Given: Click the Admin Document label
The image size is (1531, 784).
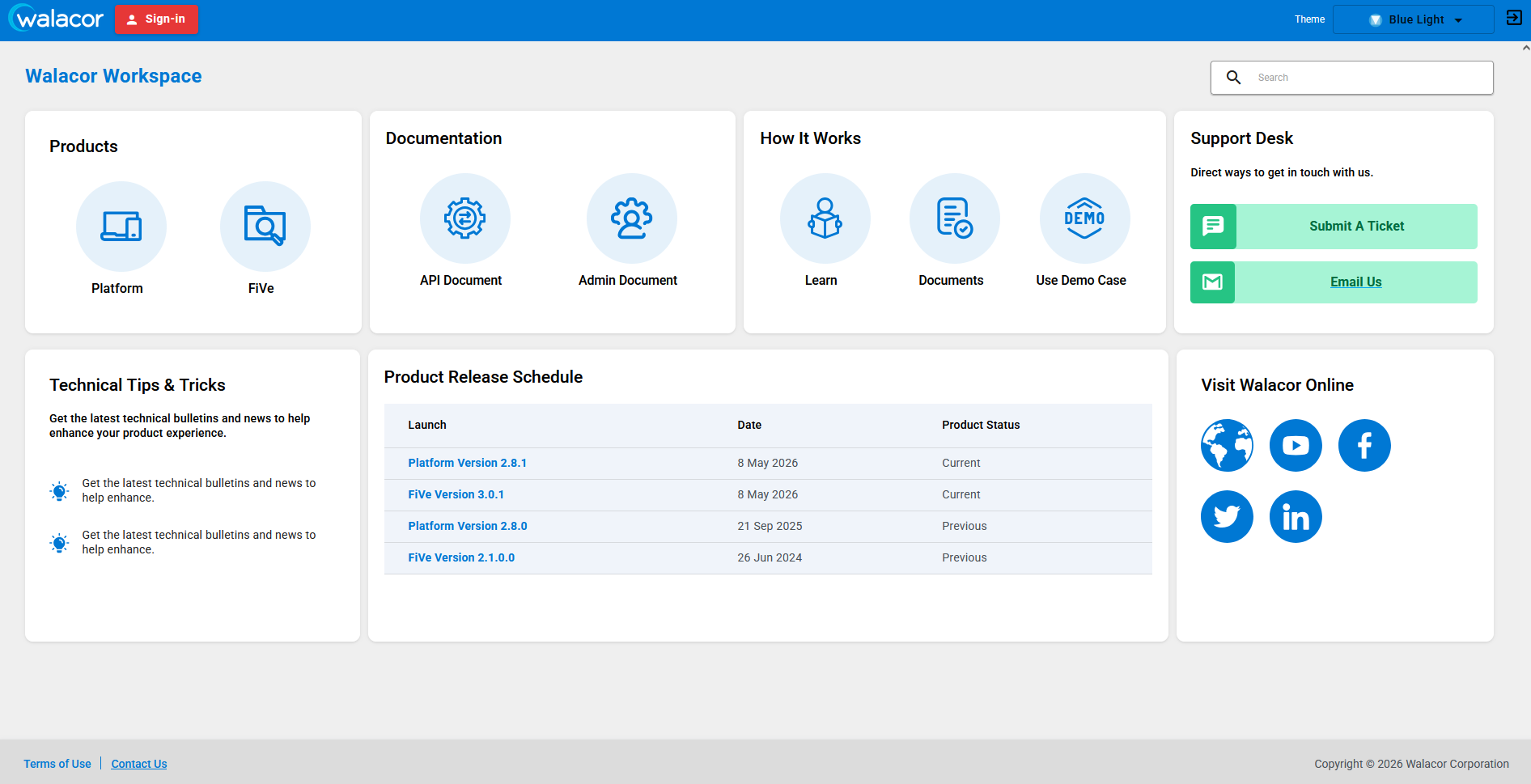Looking at the screenshot, I should tap(628, 281).
